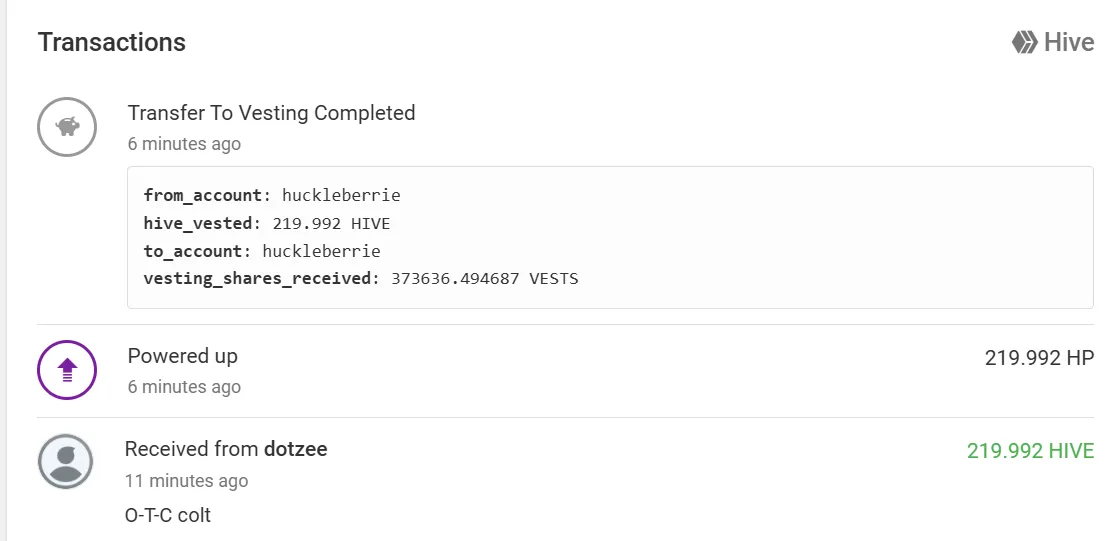Click the Transactions heading
Screen dimensions: 1117x541
pos(112,42)
